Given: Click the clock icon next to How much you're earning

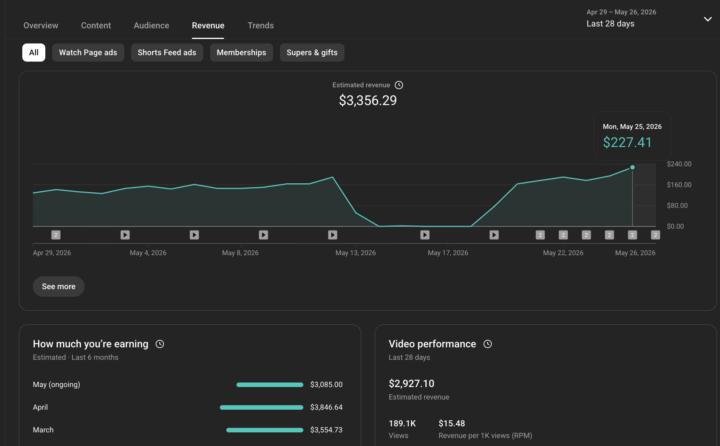Looking at the screenshot, I should (x=159, y=344).
